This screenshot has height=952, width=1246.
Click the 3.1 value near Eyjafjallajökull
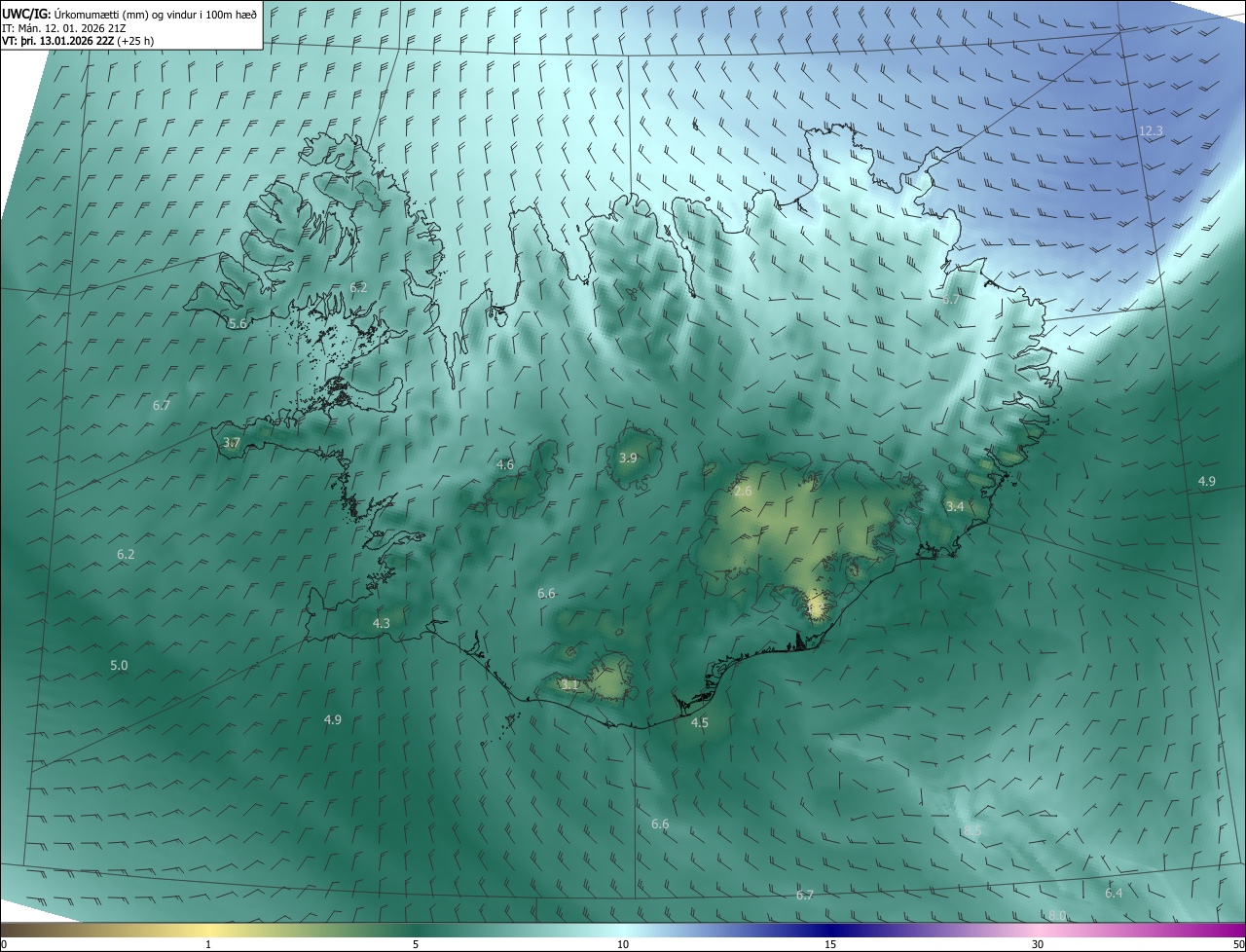570,685
